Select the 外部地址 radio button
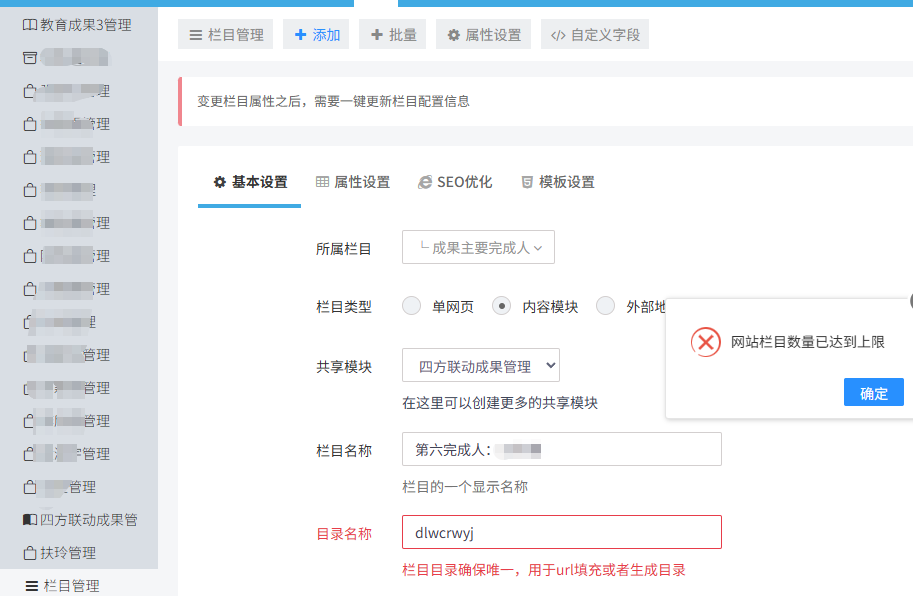The image size is (913, 596). point(606,306)
